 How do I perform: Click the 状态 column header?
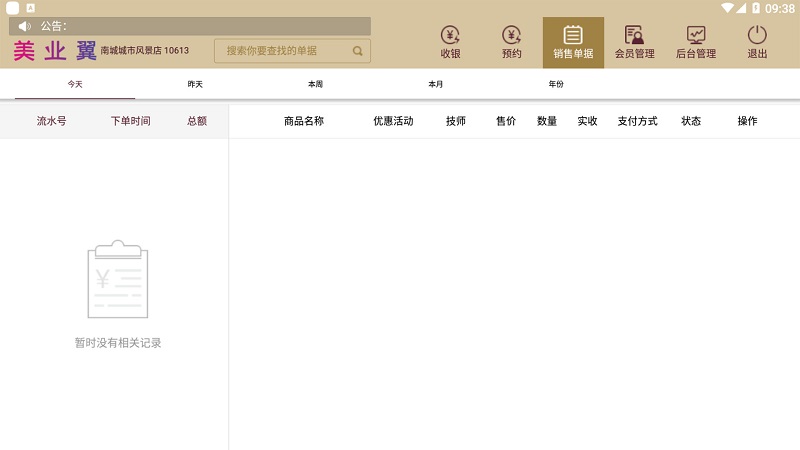tap(691, 121)
